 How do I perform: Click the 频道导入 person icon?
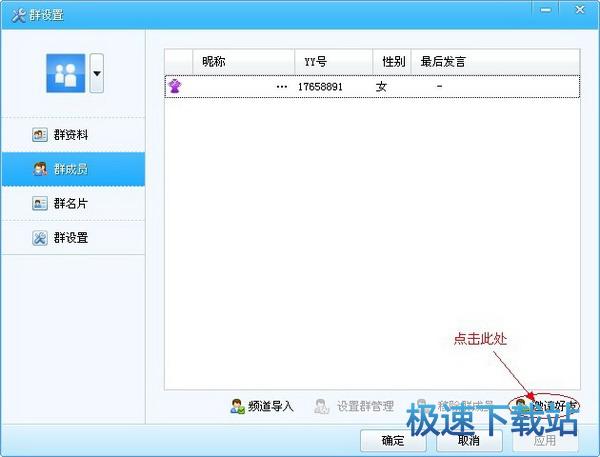point(237,406)
